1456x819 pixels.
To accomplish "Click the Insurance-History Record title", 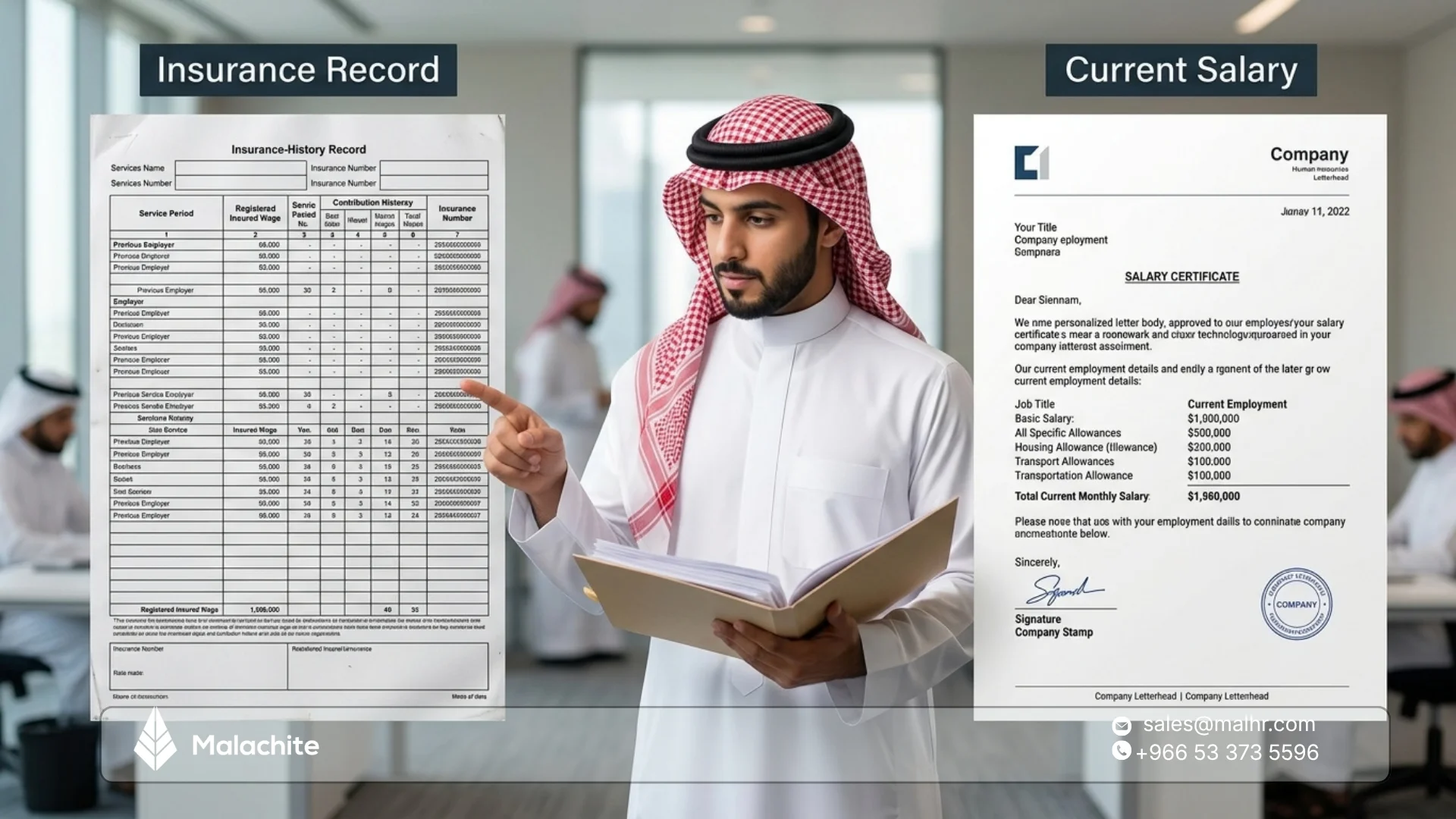I will [x=299, y=149].
